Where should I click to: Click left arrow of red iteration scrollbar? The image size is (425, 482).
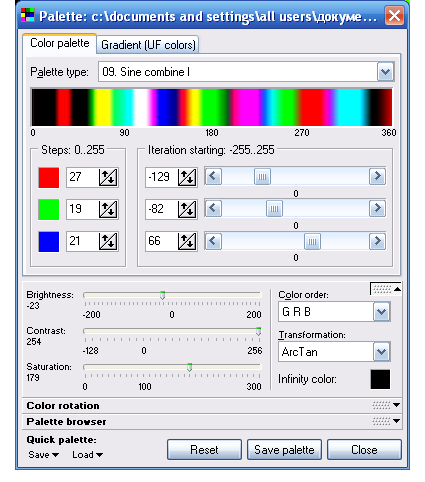[213, 176]
